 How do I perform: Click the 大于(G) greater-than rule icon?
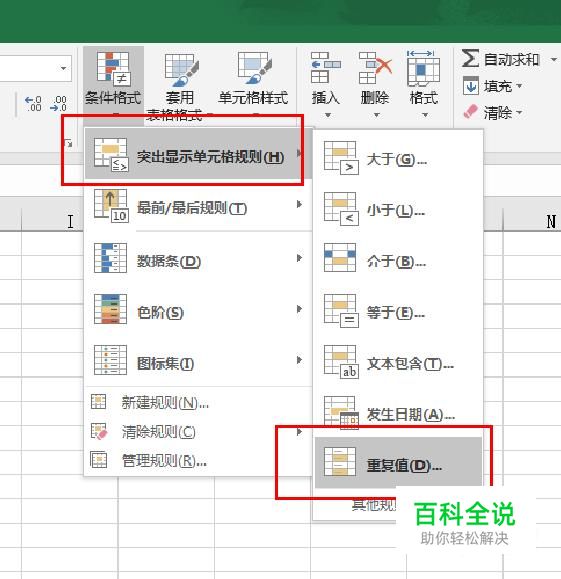[341, 158]
